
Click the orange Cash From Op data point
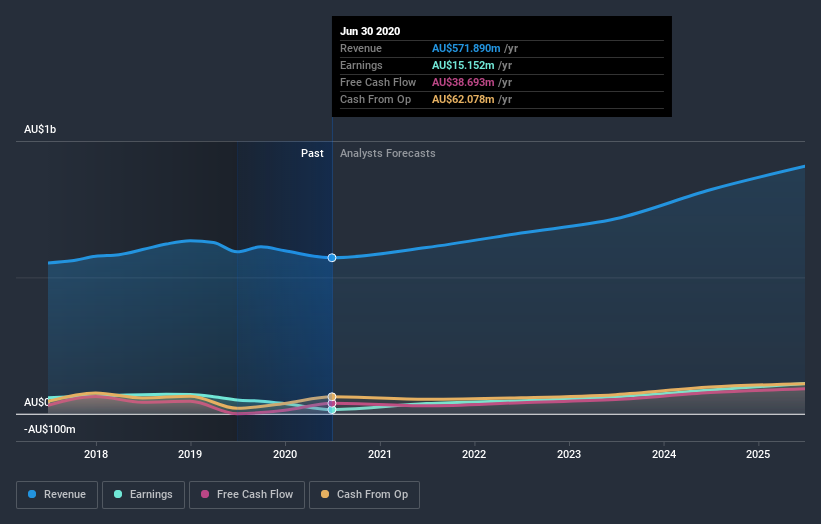(332, 397)
